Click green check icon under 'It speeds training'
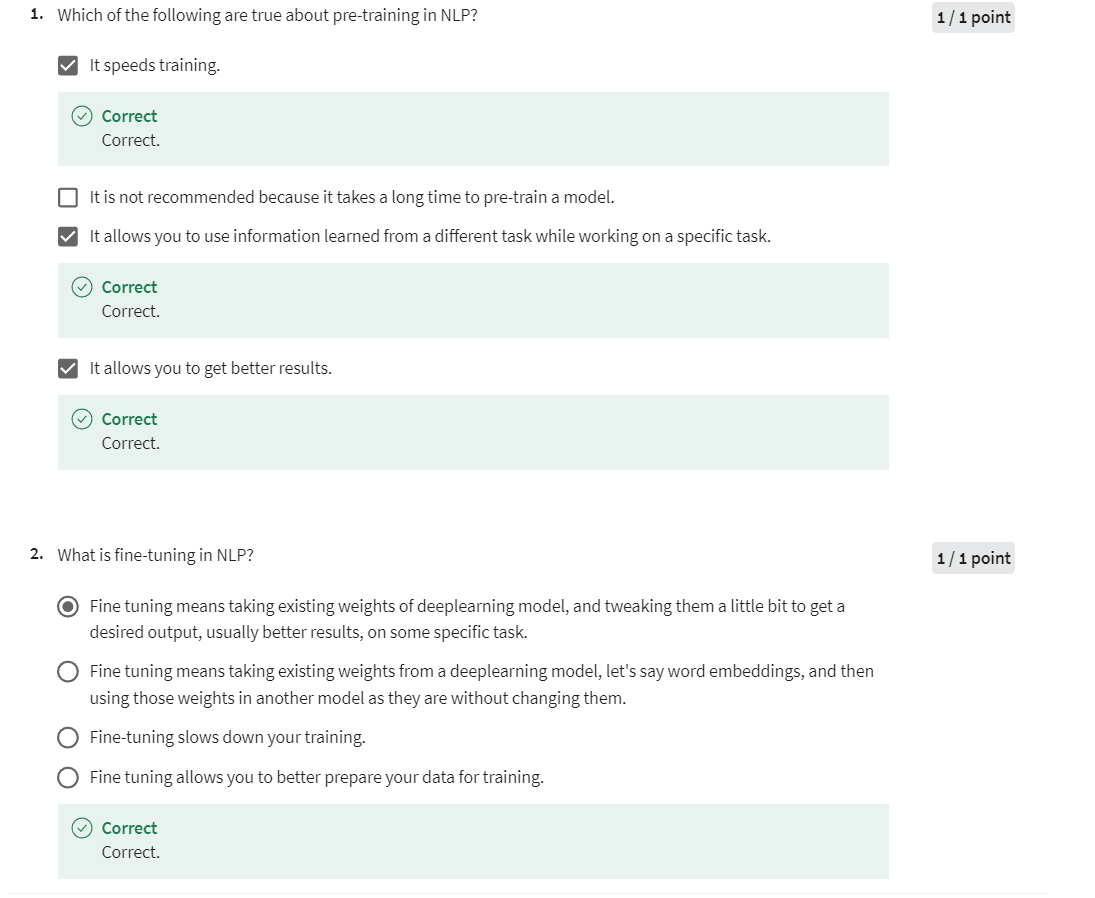This screenshot has width=1095, height=898. (x=82, y=116)
